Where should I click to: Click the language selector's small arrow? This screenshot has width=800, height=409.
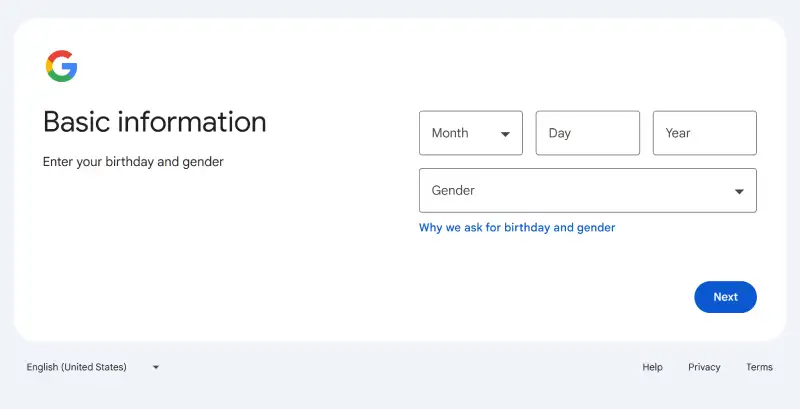[156, 367]
